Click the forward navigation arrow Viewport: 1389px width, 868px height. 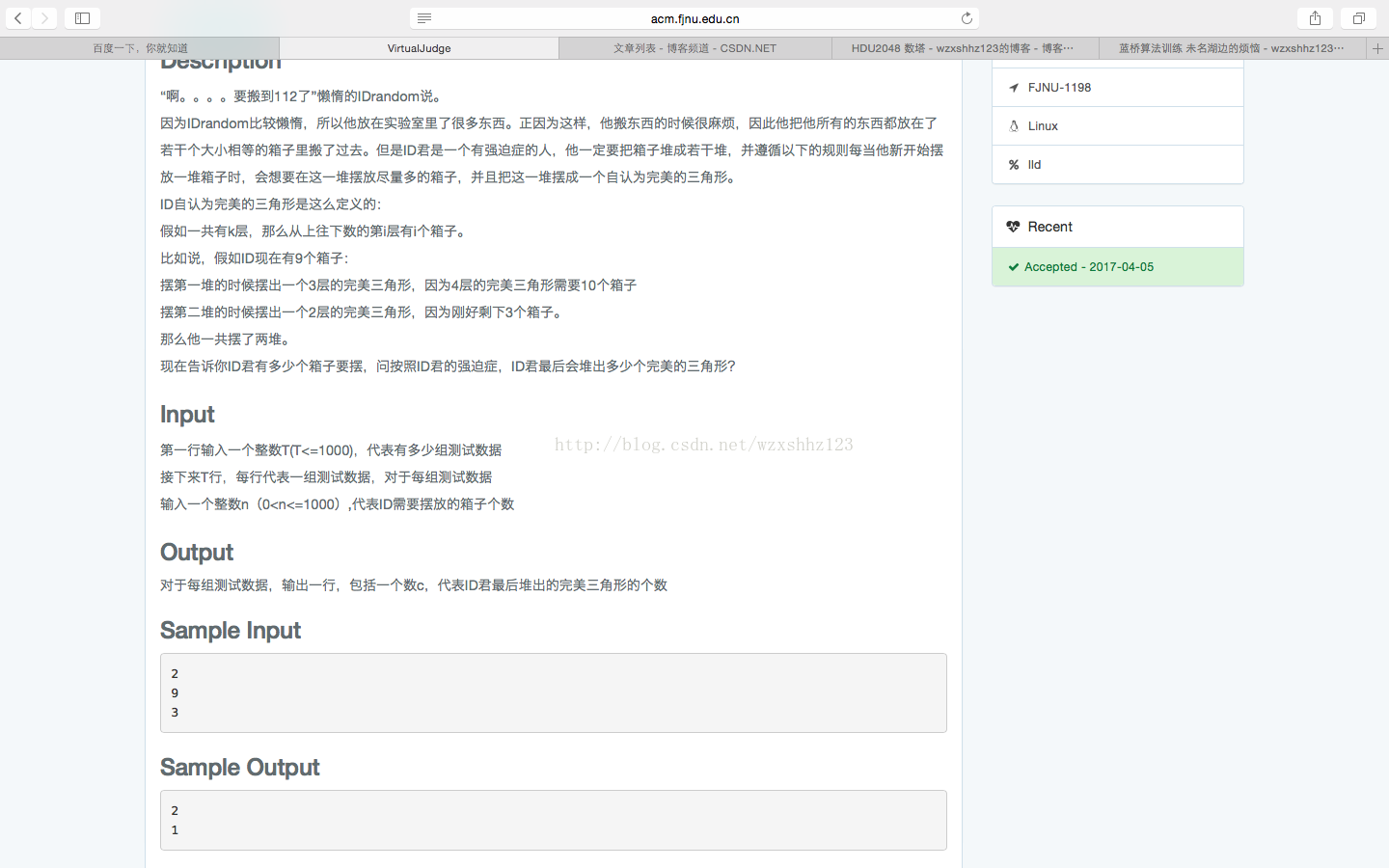(44, 18)
